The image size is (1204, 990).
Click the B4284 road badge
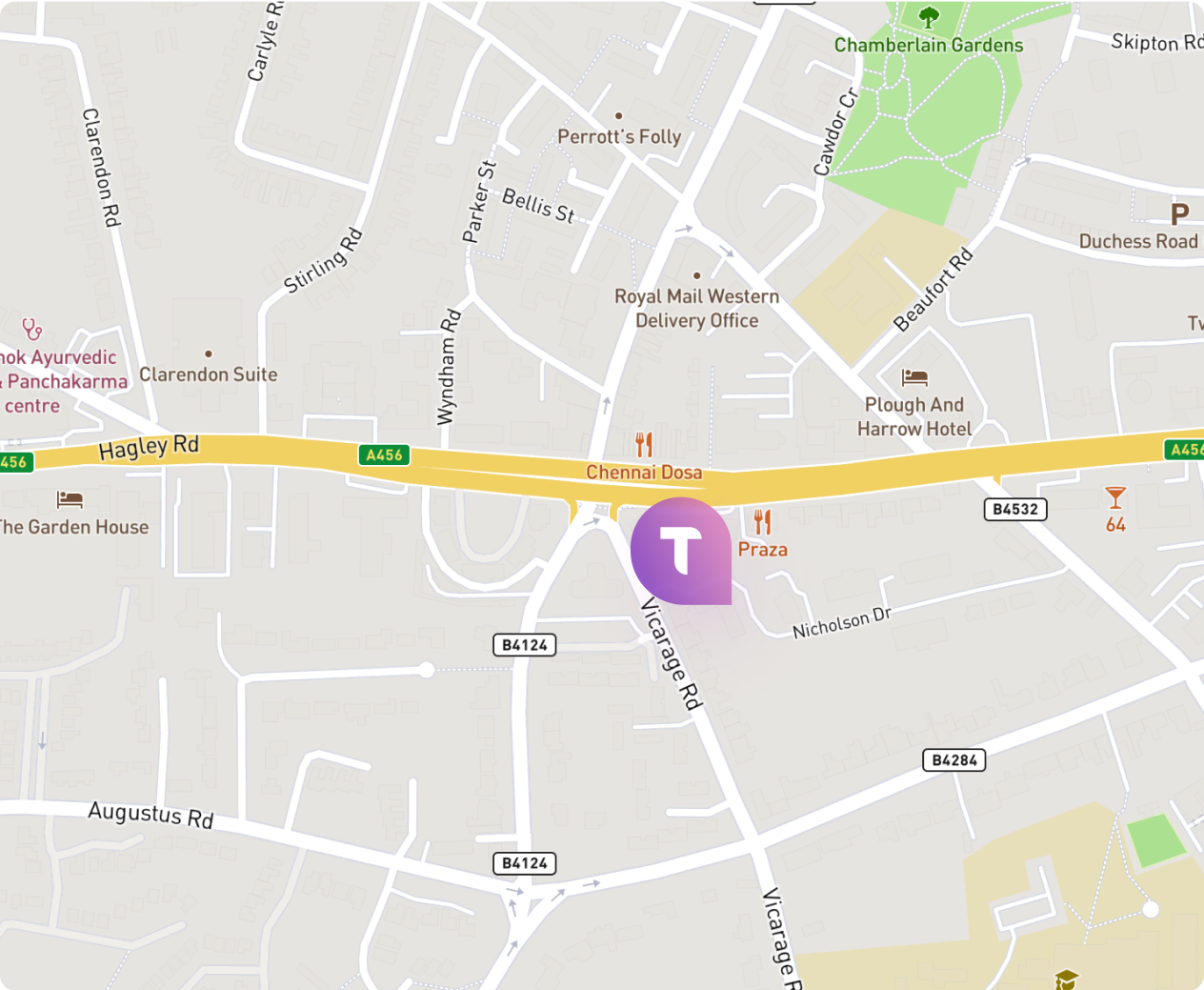(954, 760)
